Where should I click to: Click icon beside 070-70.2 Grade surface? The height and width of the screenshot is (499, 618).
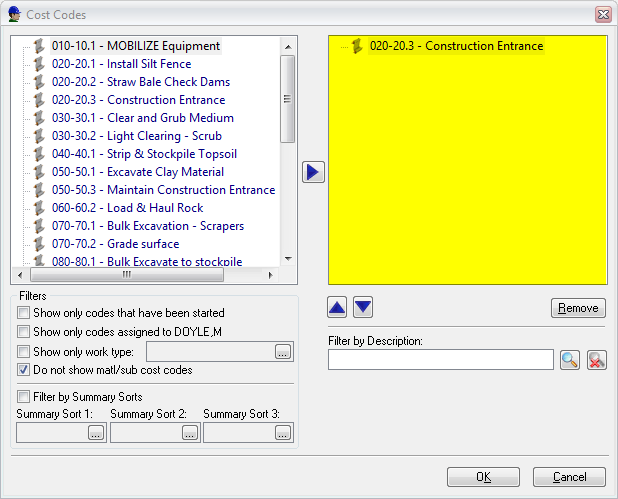39,244
